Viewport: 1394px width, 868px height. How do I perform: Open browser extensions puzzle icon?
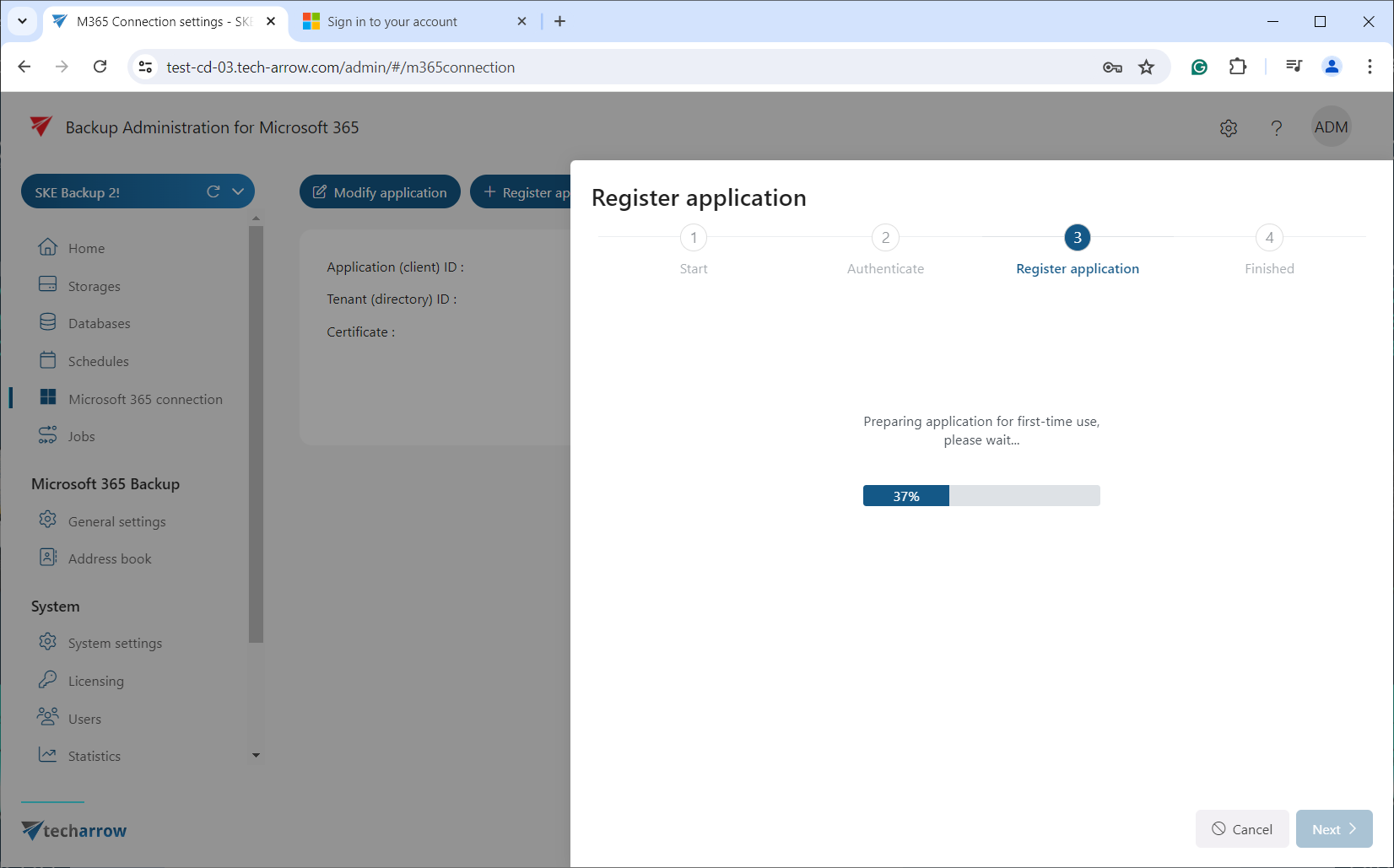pos(1238,67)
